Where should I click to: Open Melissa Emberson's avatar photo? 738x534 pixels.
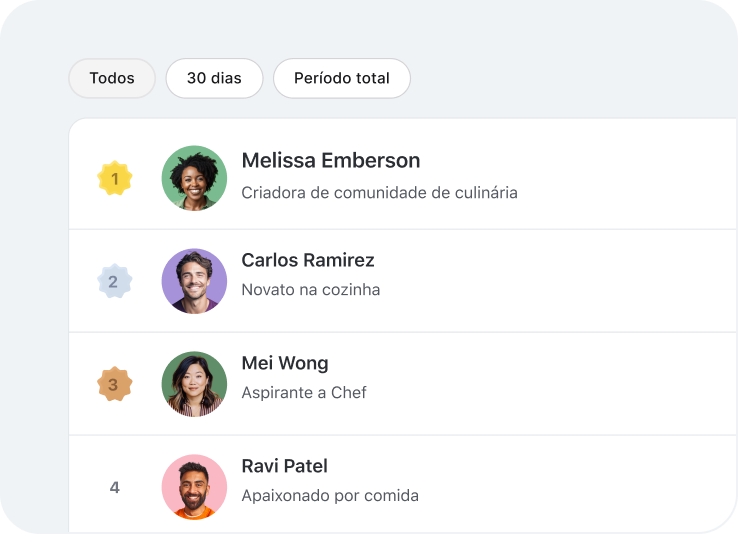(194, 178)
